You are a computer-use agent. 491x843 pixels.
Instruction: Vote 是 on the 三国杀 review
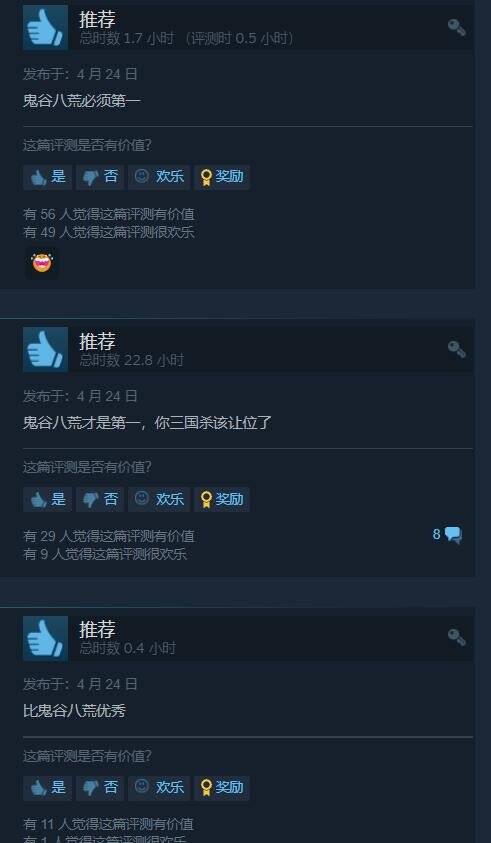coord(47,499)
